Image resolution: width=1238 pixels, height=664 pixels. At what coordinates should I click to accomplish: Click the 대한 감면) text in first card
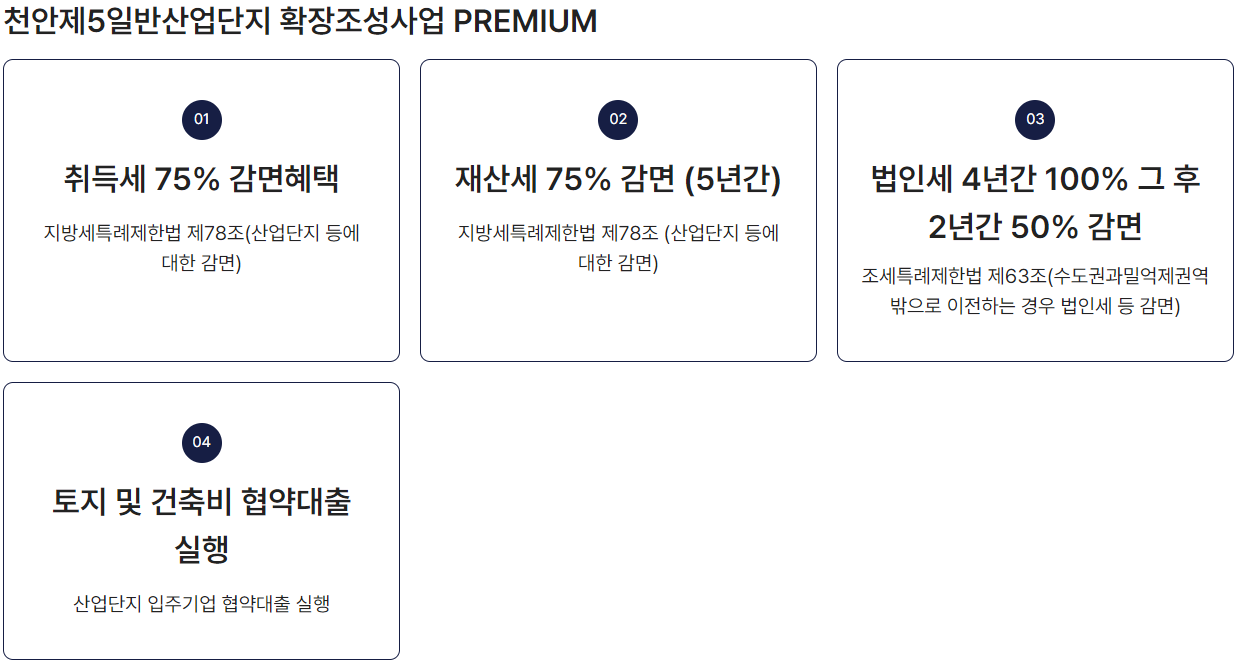pyautogui.click(x=201, y=264)
